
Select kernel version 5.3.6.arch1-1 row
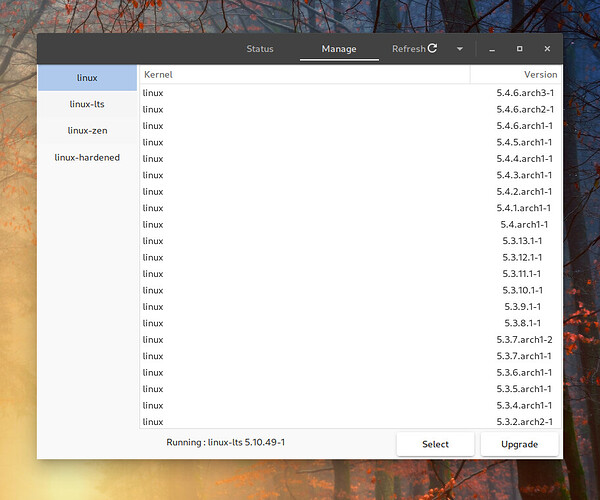coord(351,373)
